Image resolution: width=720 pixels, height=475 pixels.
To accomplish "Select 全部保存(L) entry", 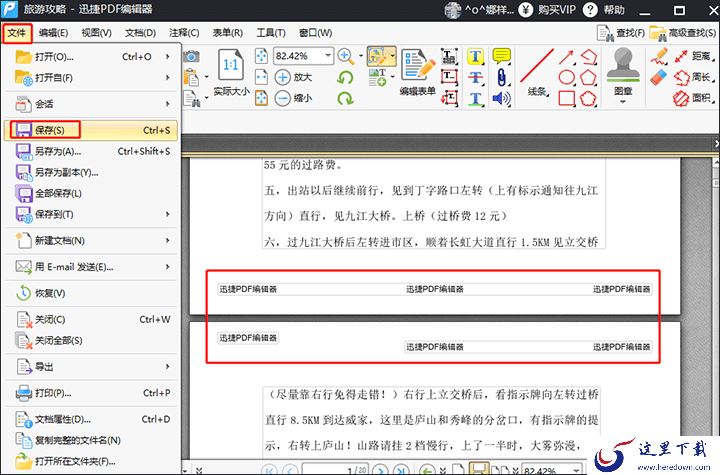I will (x=92, y=193).
